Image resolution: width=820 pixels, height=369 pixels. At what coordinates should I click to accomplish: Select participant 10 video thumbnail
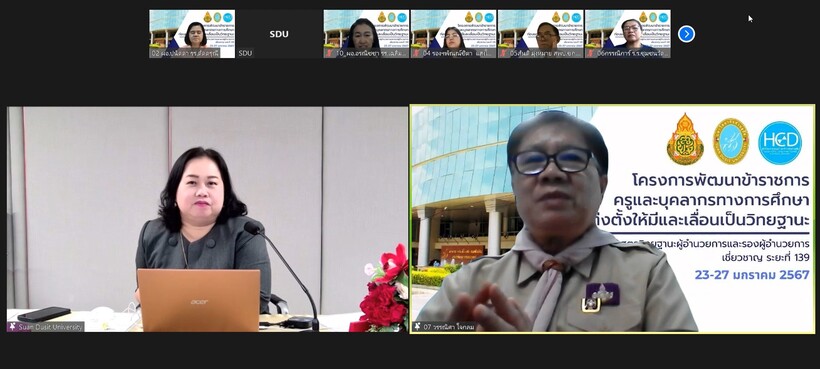click(367, 34)
